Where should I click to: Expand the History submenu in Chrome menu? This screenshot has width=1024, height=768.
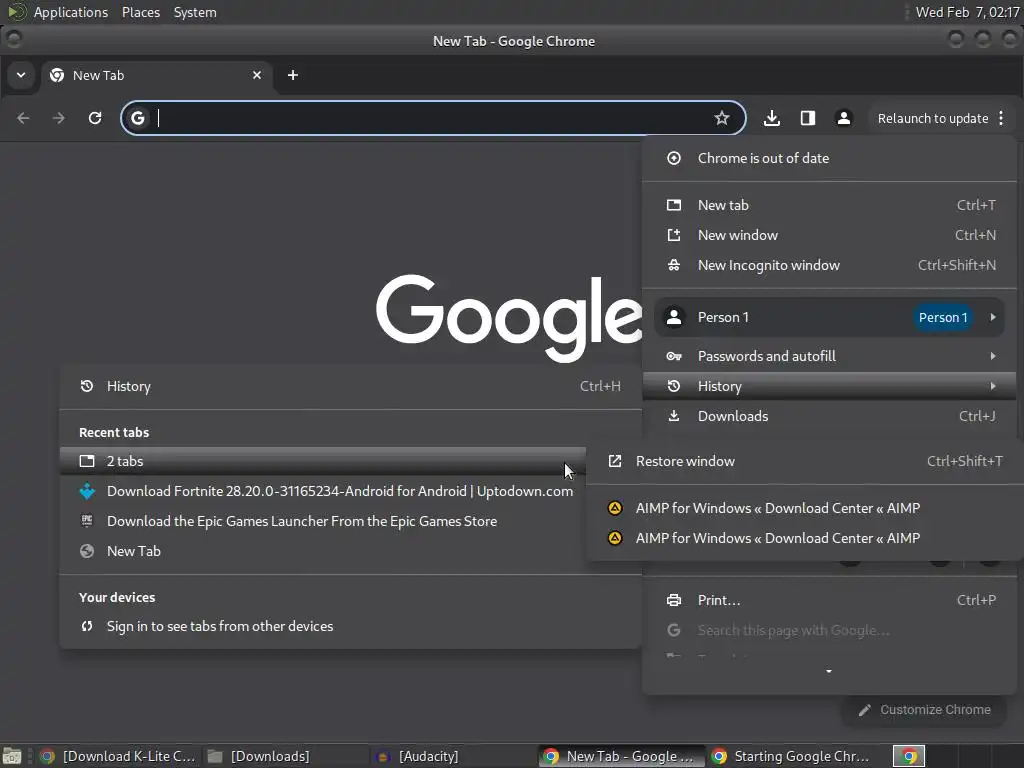click(829, 387)
